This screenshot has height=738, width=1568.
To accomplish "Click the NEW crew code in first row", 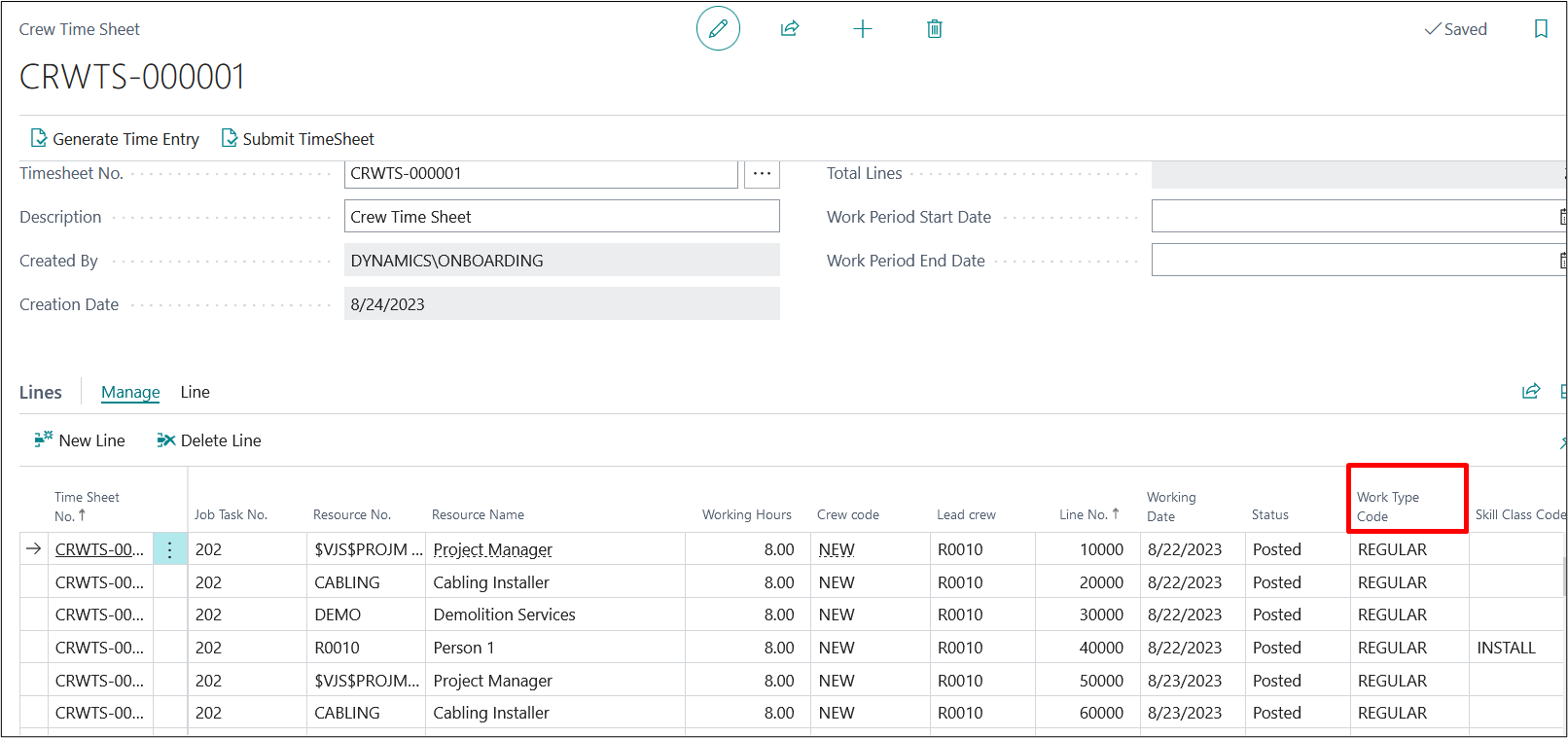I will tap(837, 549).
